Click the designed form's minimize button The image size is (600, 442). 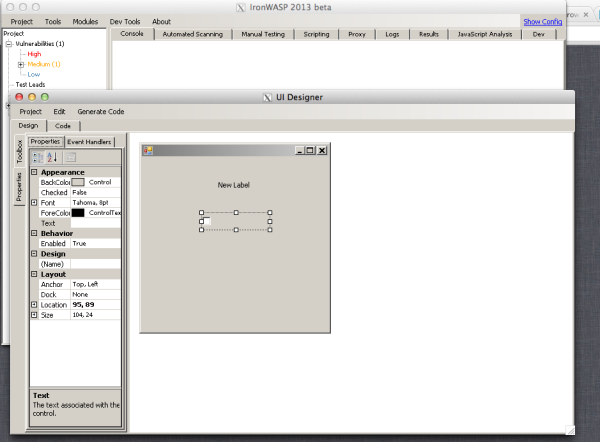click(x=300, y=150)
